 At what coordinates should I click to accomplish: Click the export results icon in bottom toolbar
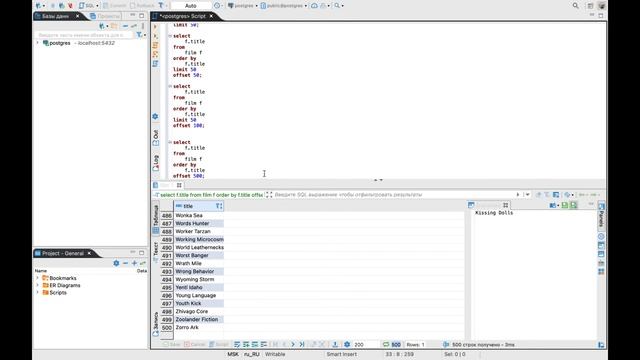[335, 344]
